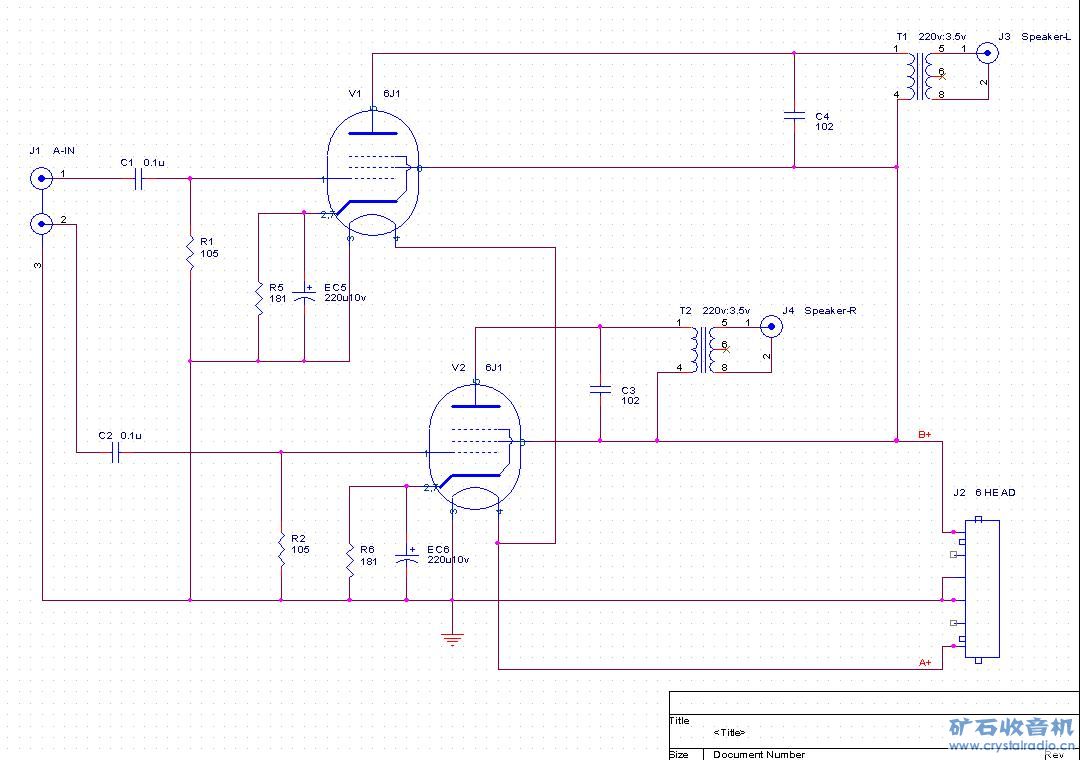The width and height of the screenshot is (1080, 760).
Task: Select the EC6 electrolytic capacitor symbol
Action: coord(406,557)
